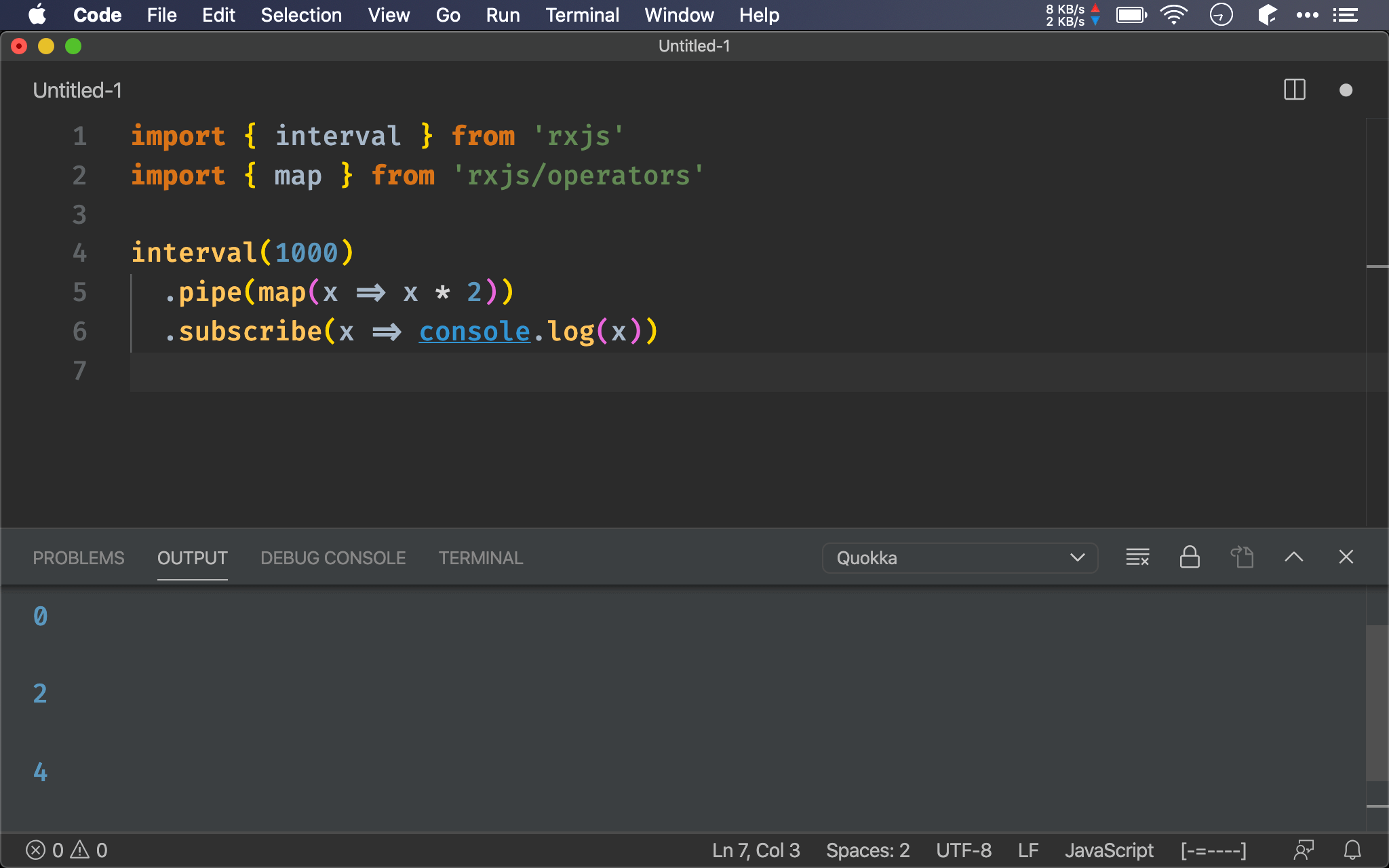The height and width of the screenshot is (868, 1389).
Task: Maximize the panel with the chevron up
Action: pyautogui.click(x=1293, y=557)
